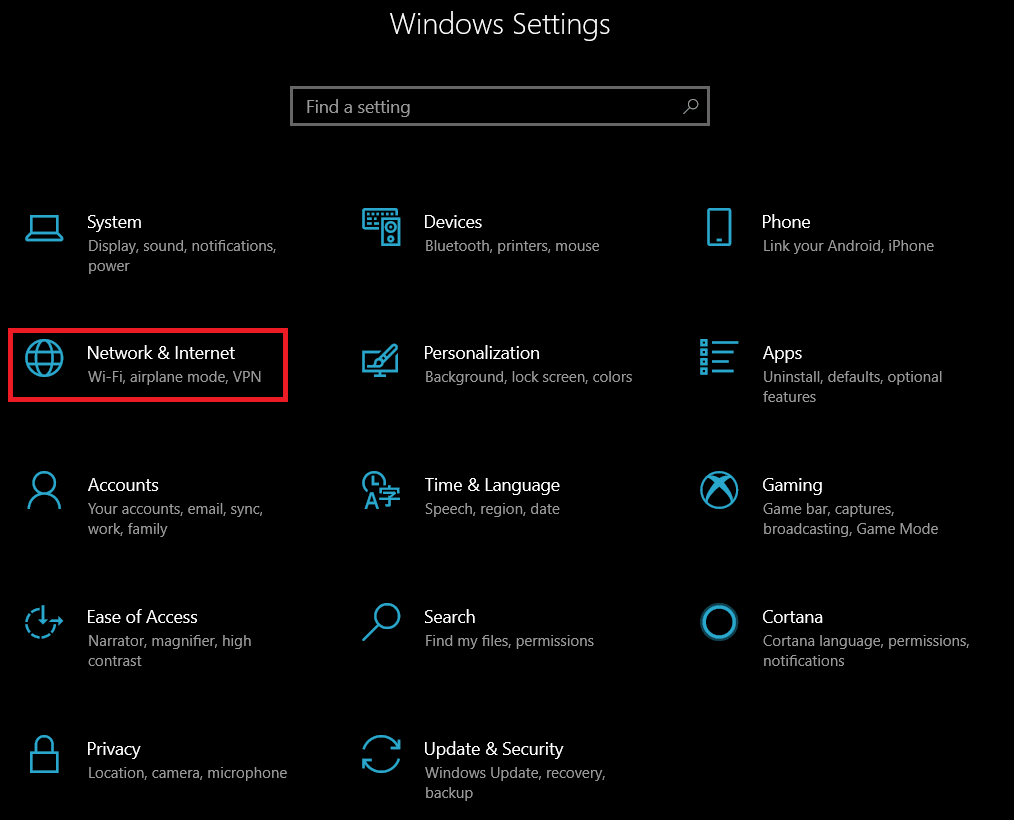Click the Cortana circle icon

[719, 622]
